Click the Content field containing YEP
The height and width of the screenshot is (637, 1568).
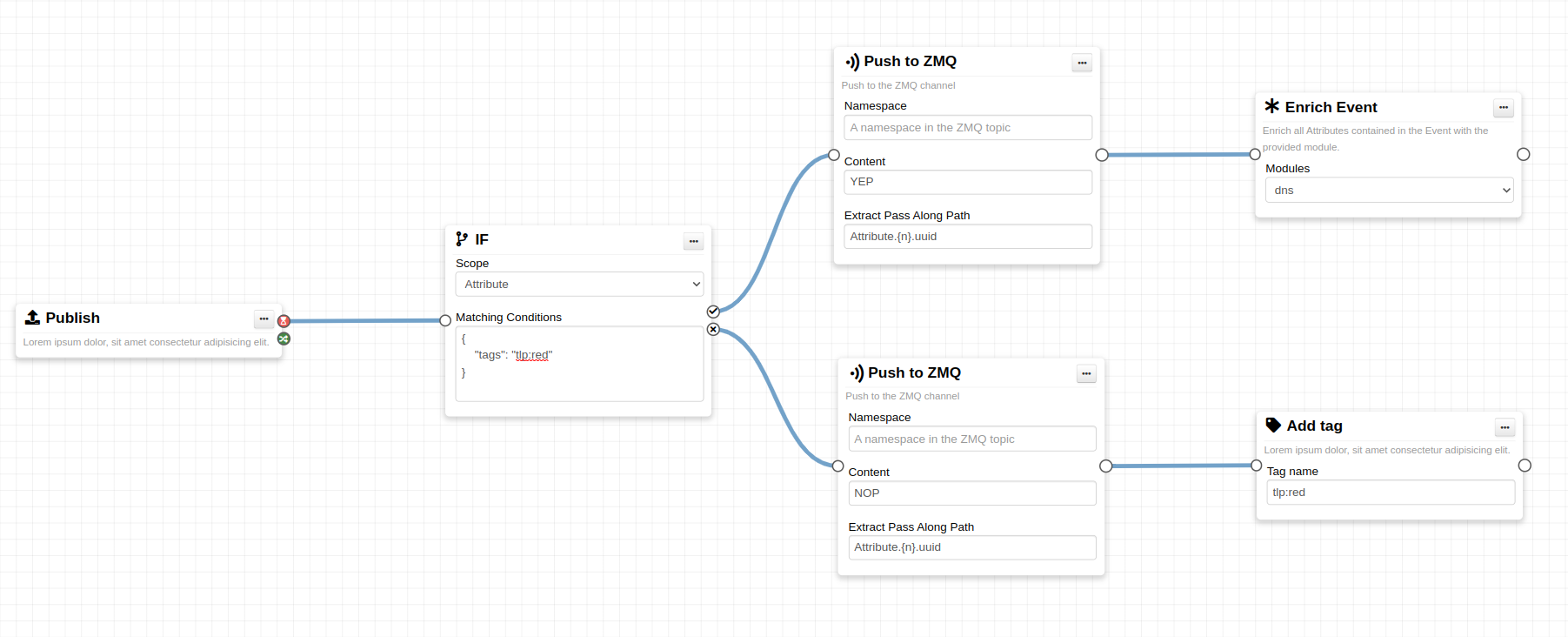[x=967, y=182]
